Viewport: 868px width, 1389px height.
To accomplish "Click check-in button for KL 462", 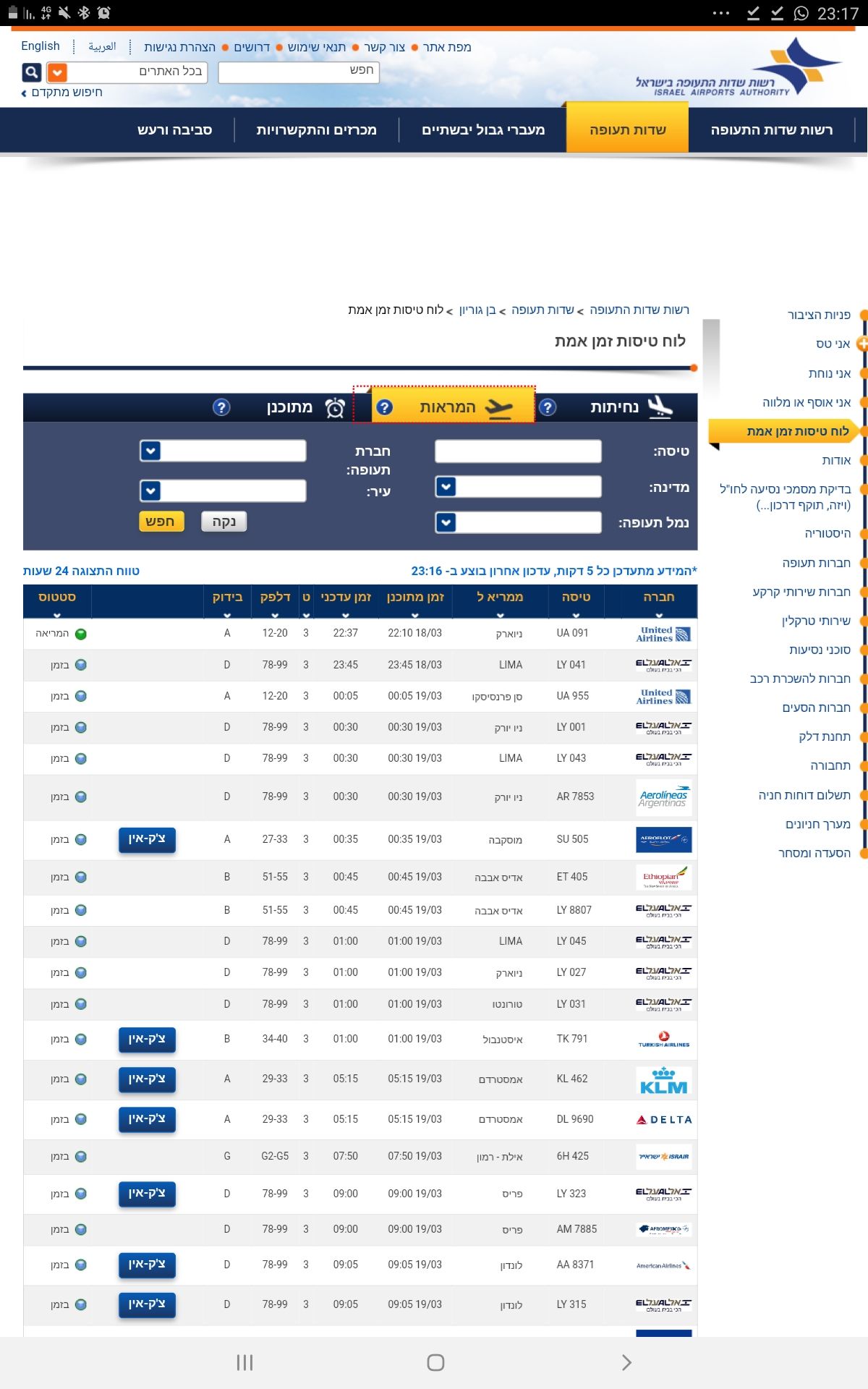I will click(147, 1079).
